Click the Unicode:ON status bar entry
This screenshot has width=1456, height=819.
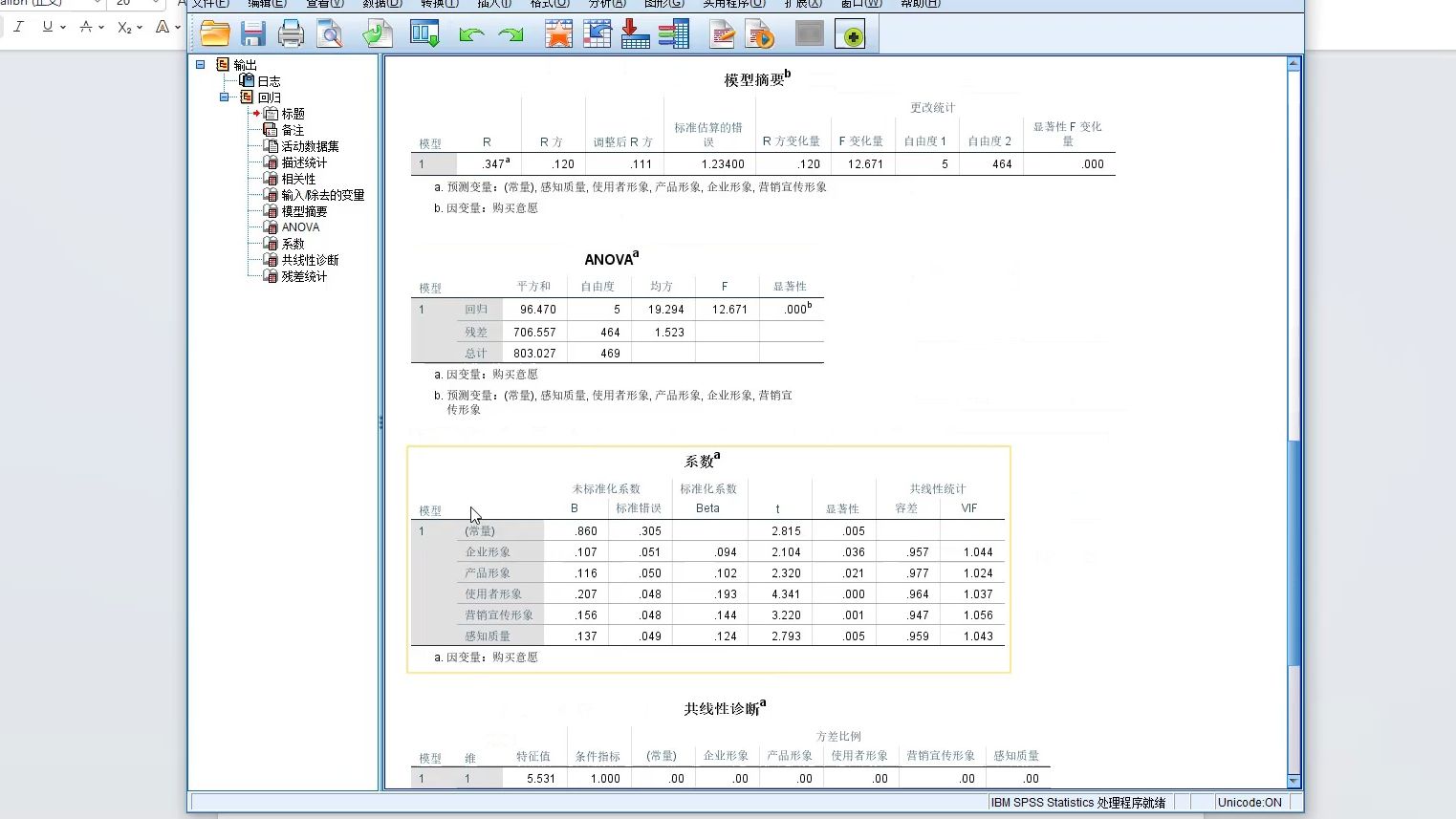click(x=1250, y=803)
